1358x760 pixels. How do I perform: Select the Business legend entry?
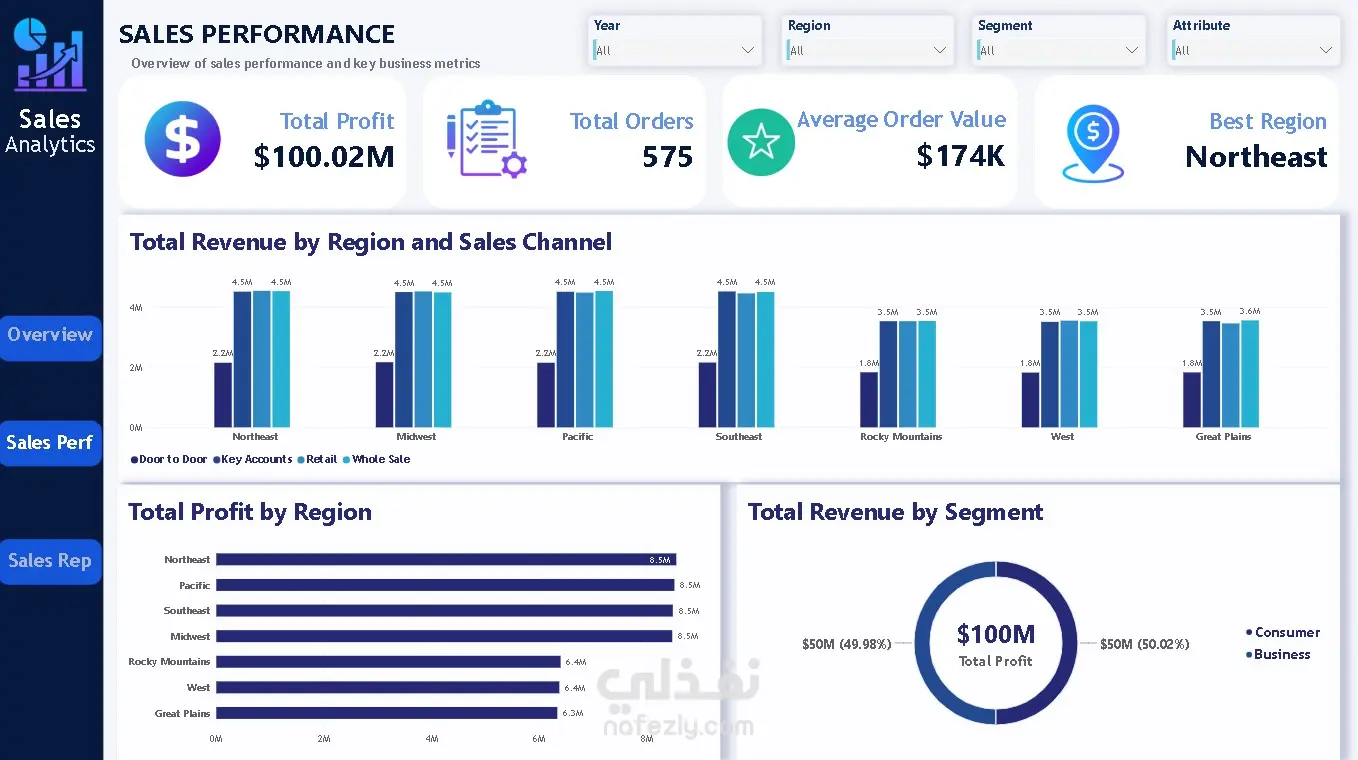click(1278, 655)
